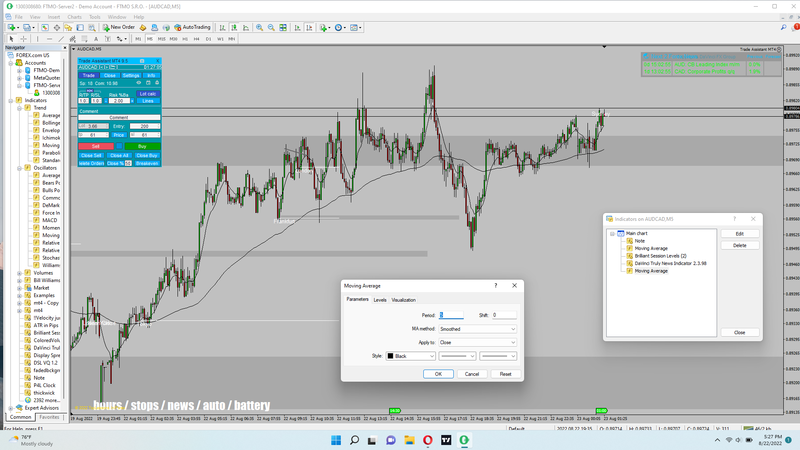Collapse the Trend indicators folder
800x450 pixels.
click(19, 108)
